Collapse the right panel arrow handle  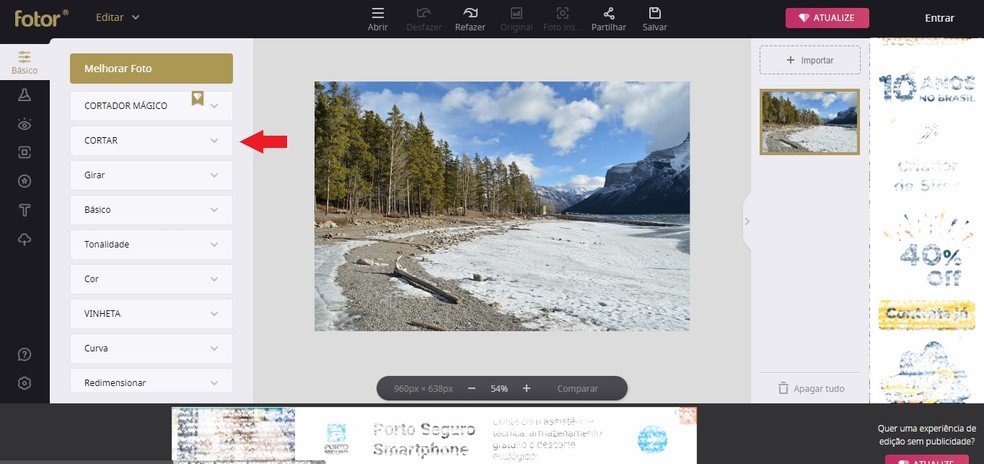pyautogui.click(x=747, y=221)
